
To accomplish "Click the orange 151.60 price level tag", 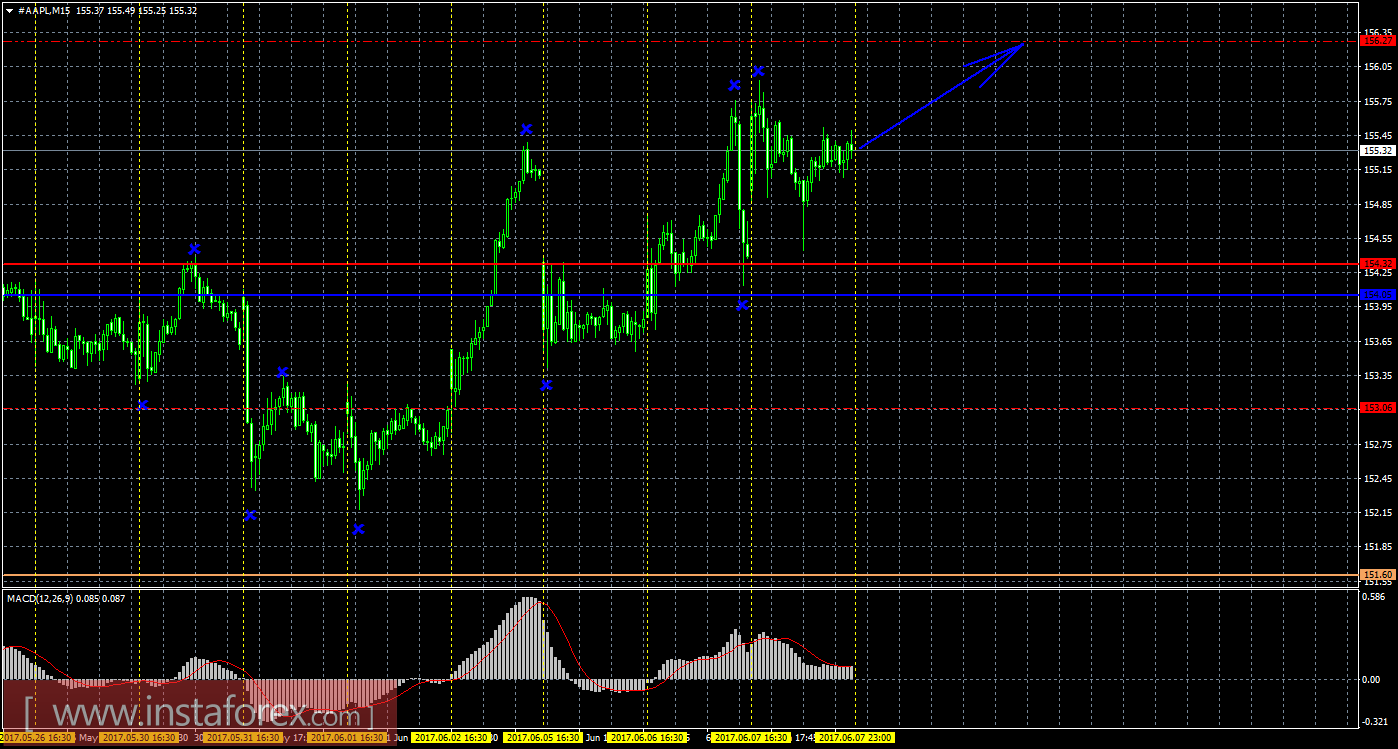I will click(1378, 573).
